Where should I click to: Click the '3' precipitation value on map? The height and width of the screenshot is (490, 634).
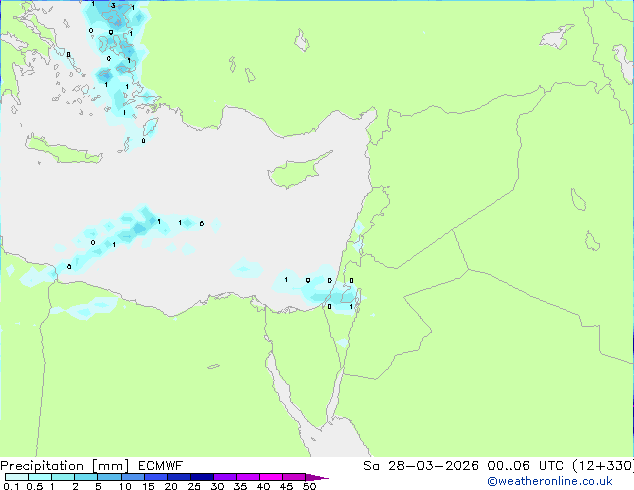(113, 6)
